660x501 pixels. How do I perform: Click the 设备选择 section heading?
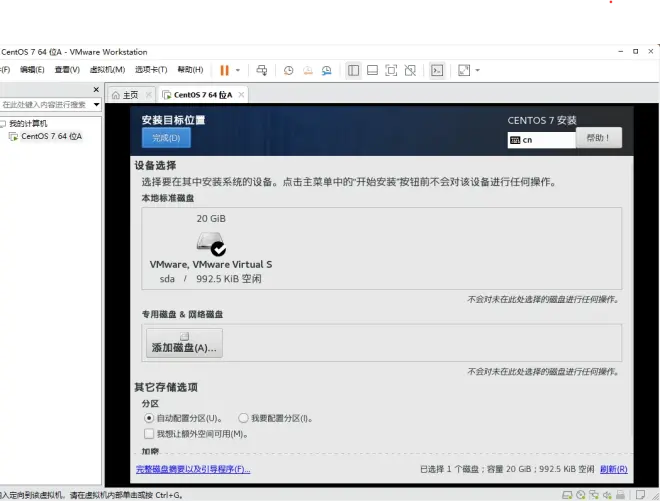pos(155,165)
